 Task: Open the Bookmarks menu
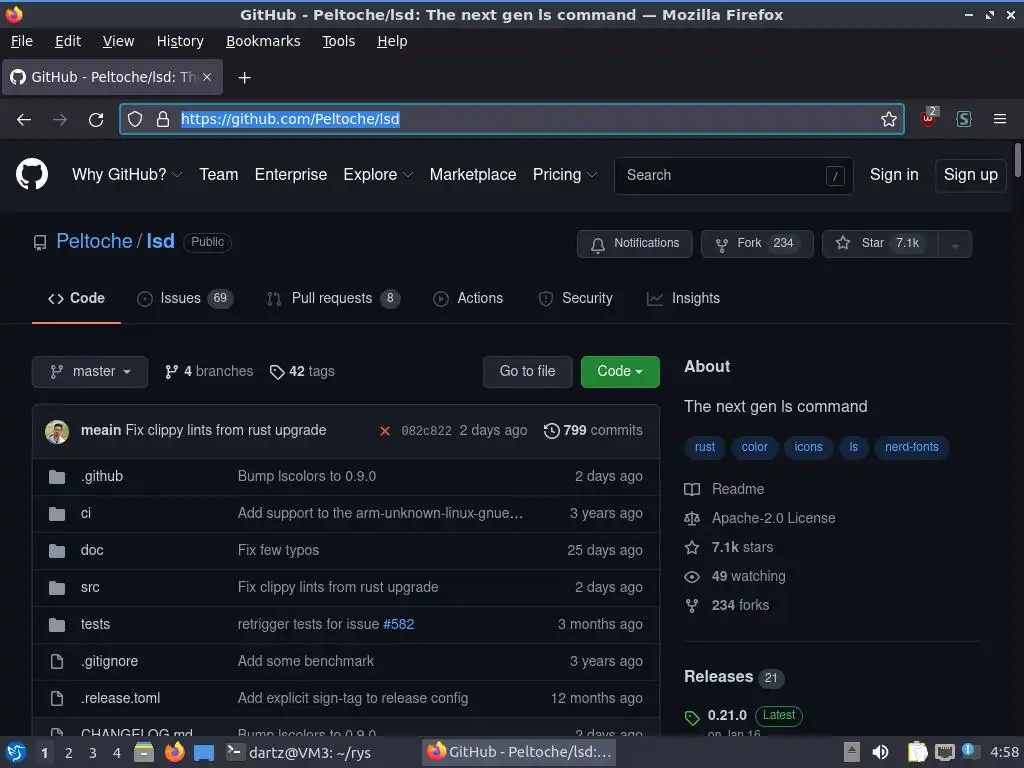pos(263,41)
